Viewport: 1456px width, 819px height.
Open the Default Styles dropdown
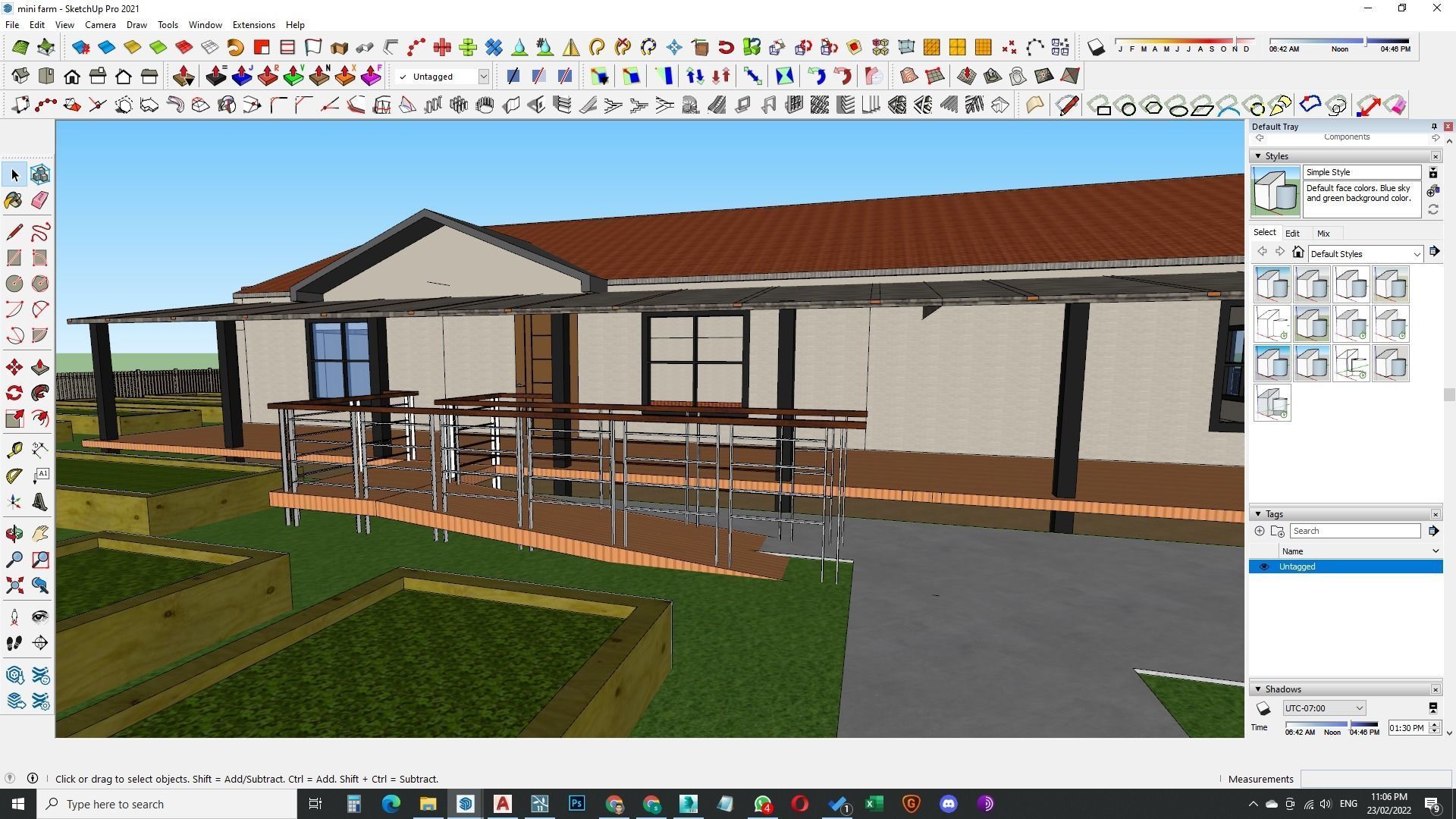tap(1363, 253)
